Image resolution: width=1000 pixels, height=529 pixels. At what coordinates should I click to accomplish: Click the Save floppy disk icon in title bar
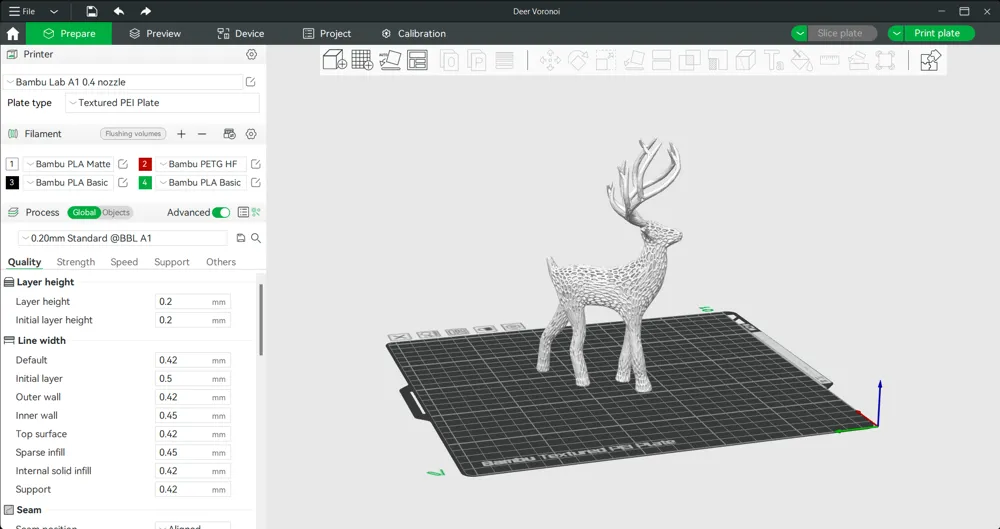tap(92, 11)
